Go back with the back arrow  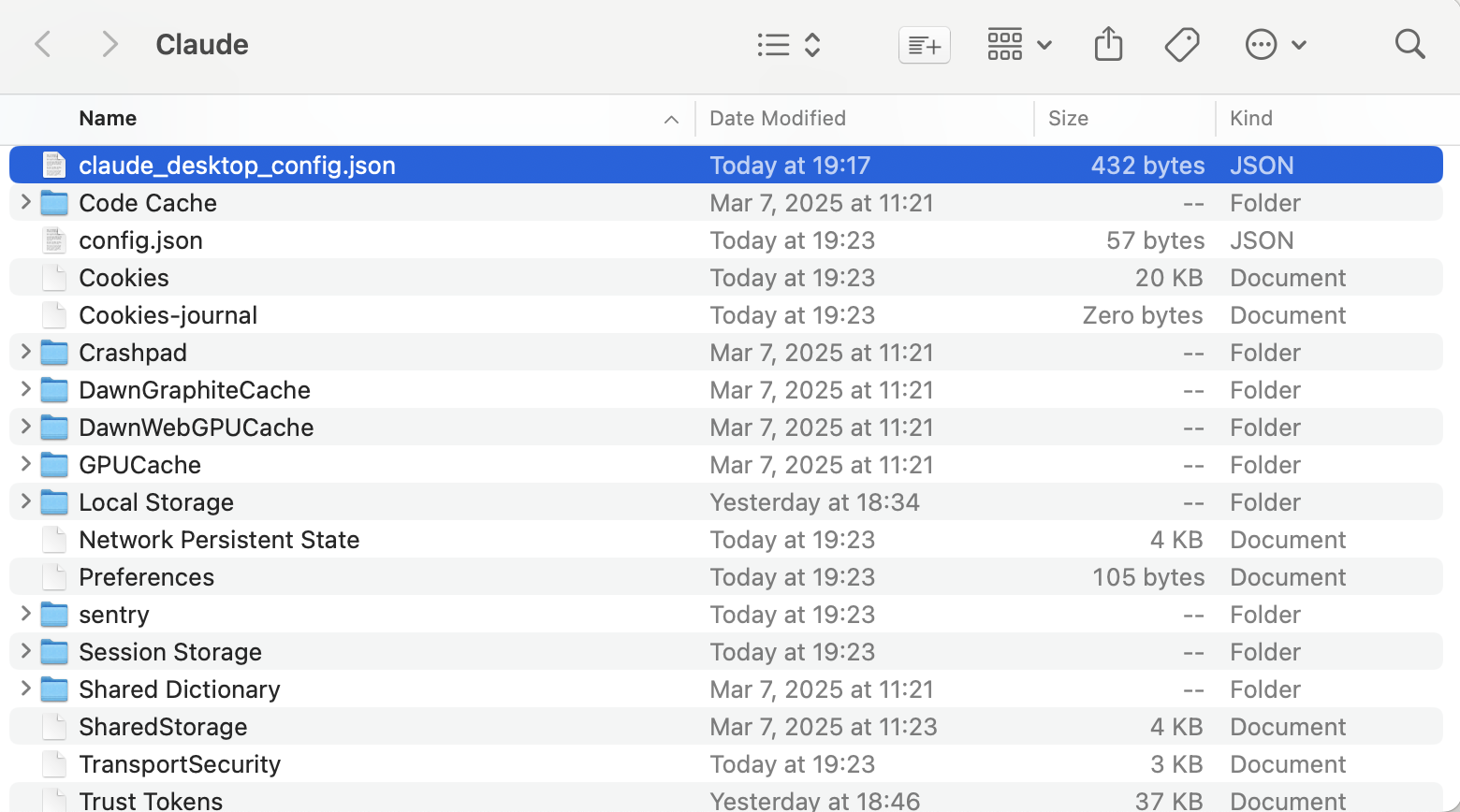42,44
